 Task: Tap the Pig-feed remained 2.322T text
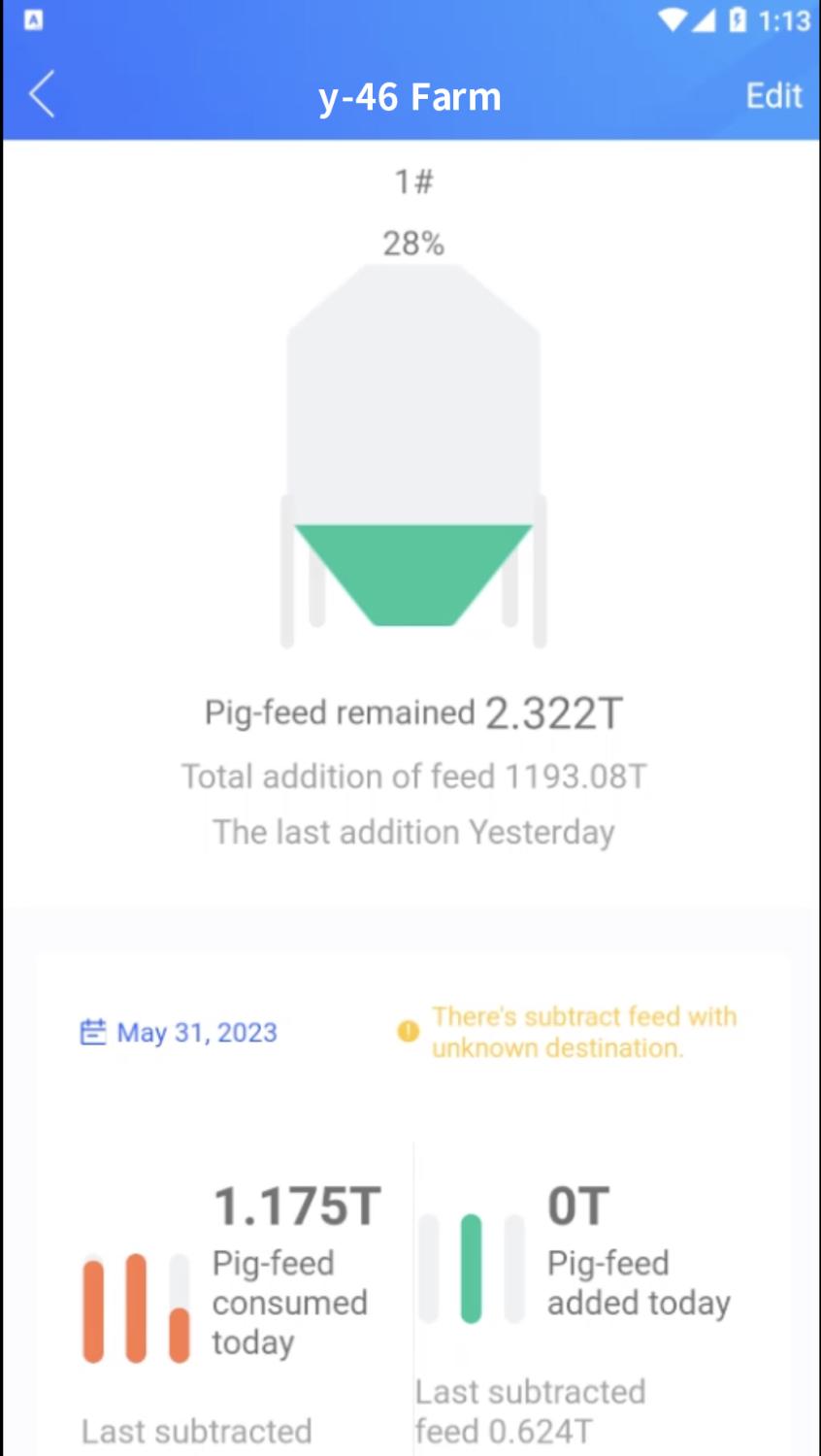click(413, 713)
